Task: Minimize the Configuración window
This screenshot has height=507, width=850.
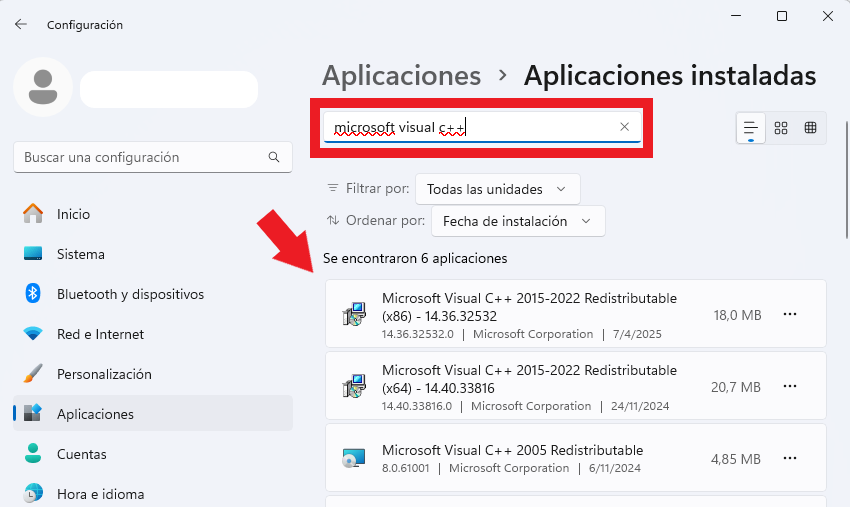Action: 736,16
